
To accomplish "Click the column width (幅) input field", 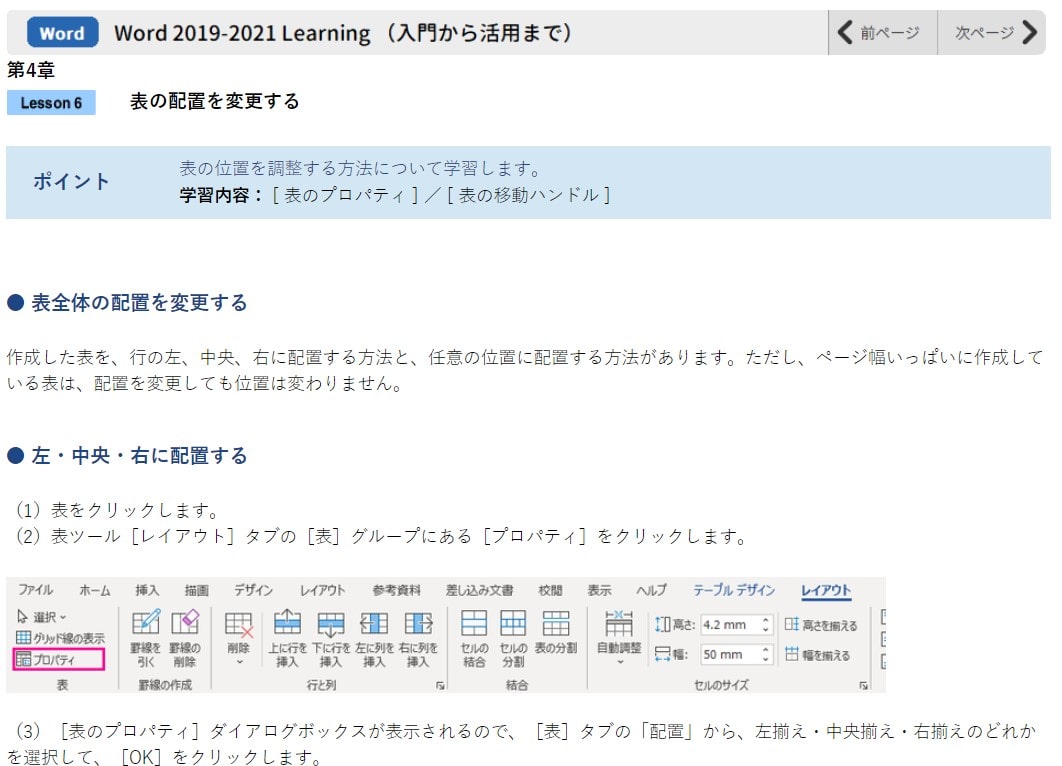I will (x=728, y=655).
